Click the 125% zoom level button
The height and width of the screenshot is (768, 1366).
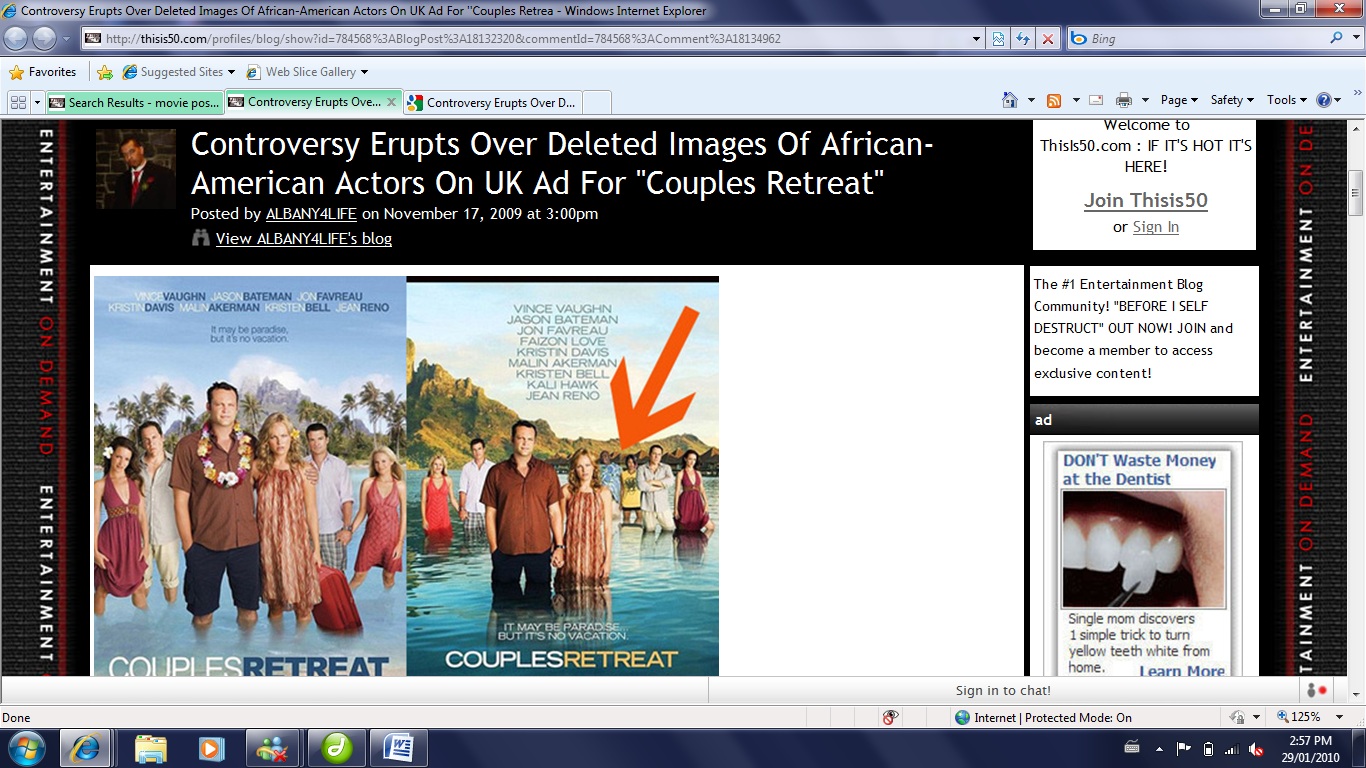[1298, 717]
